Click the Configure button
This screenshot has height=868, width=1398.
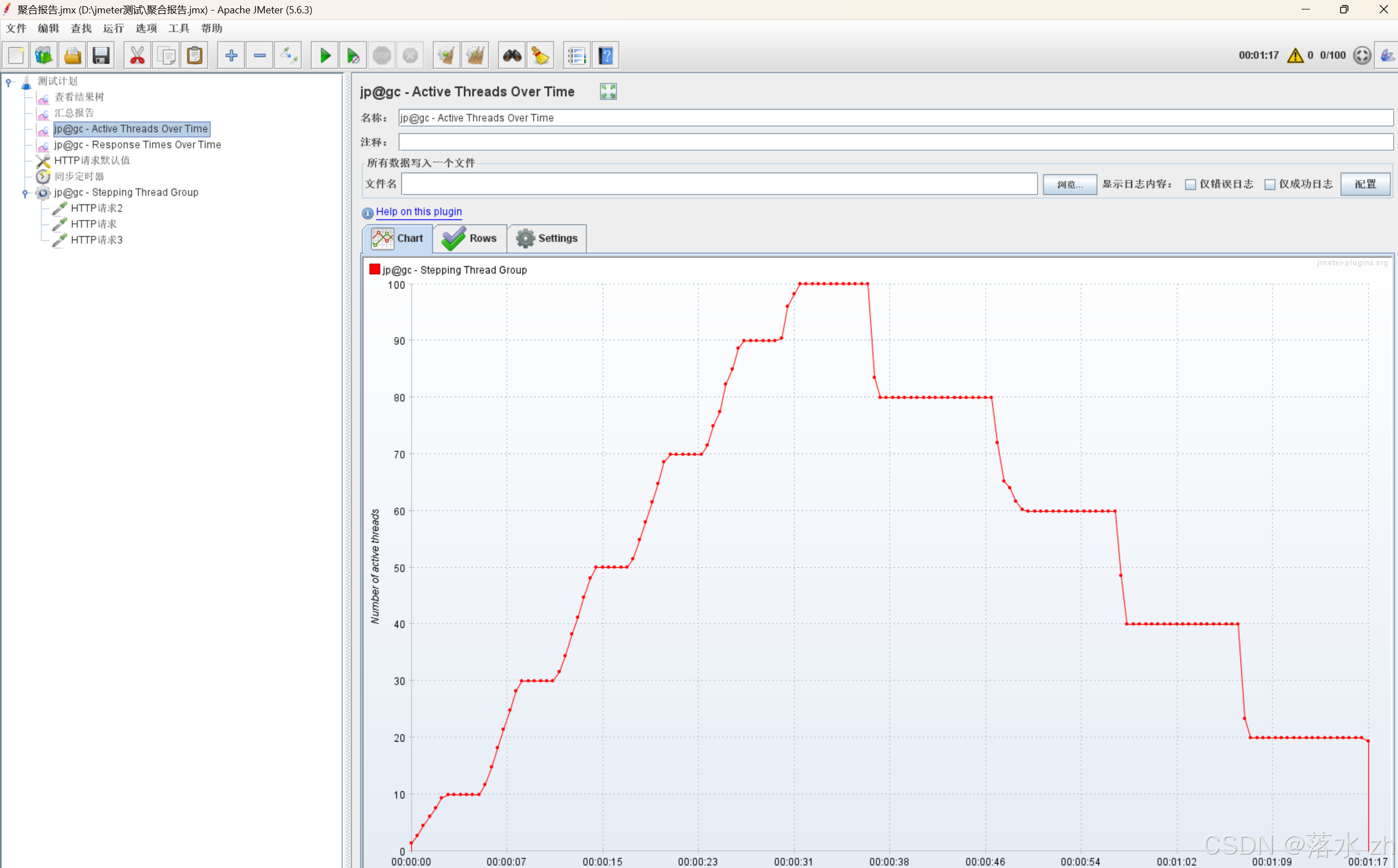pos(1365,183)
